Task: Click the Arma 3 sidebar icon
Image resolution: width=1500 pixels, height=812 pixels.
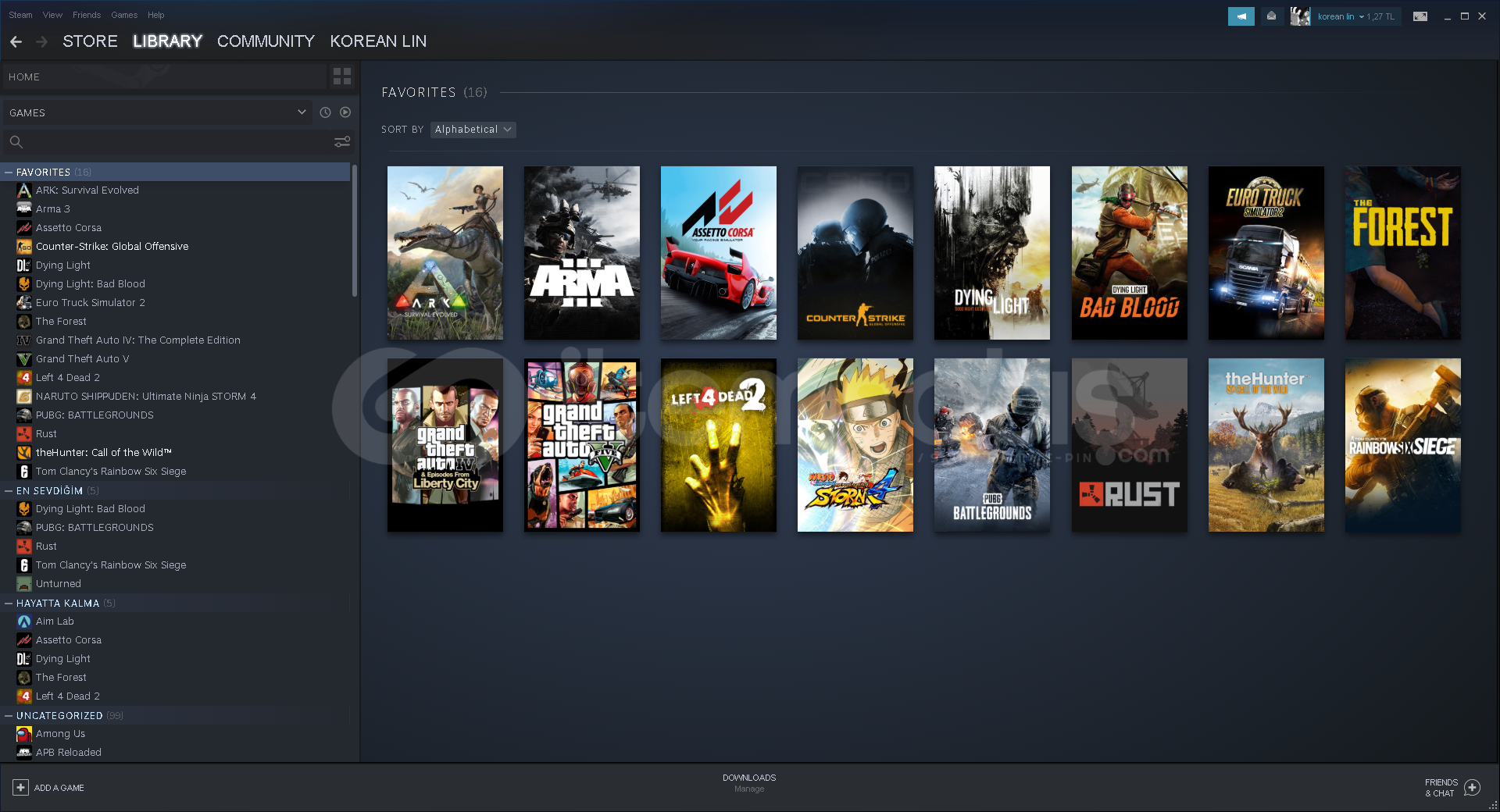Action: [24, 209]
